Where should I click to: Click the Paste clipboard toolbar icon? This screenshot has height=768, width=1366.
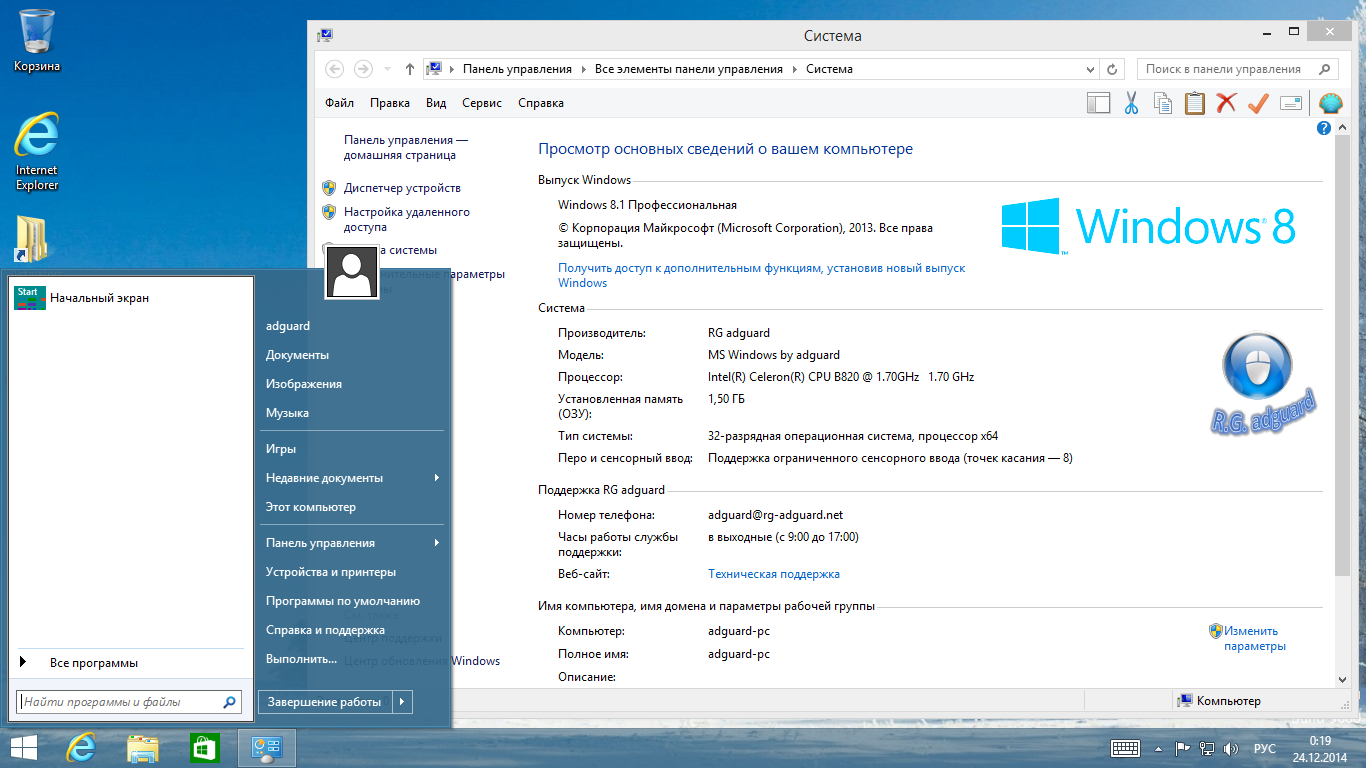[1194, 103]
